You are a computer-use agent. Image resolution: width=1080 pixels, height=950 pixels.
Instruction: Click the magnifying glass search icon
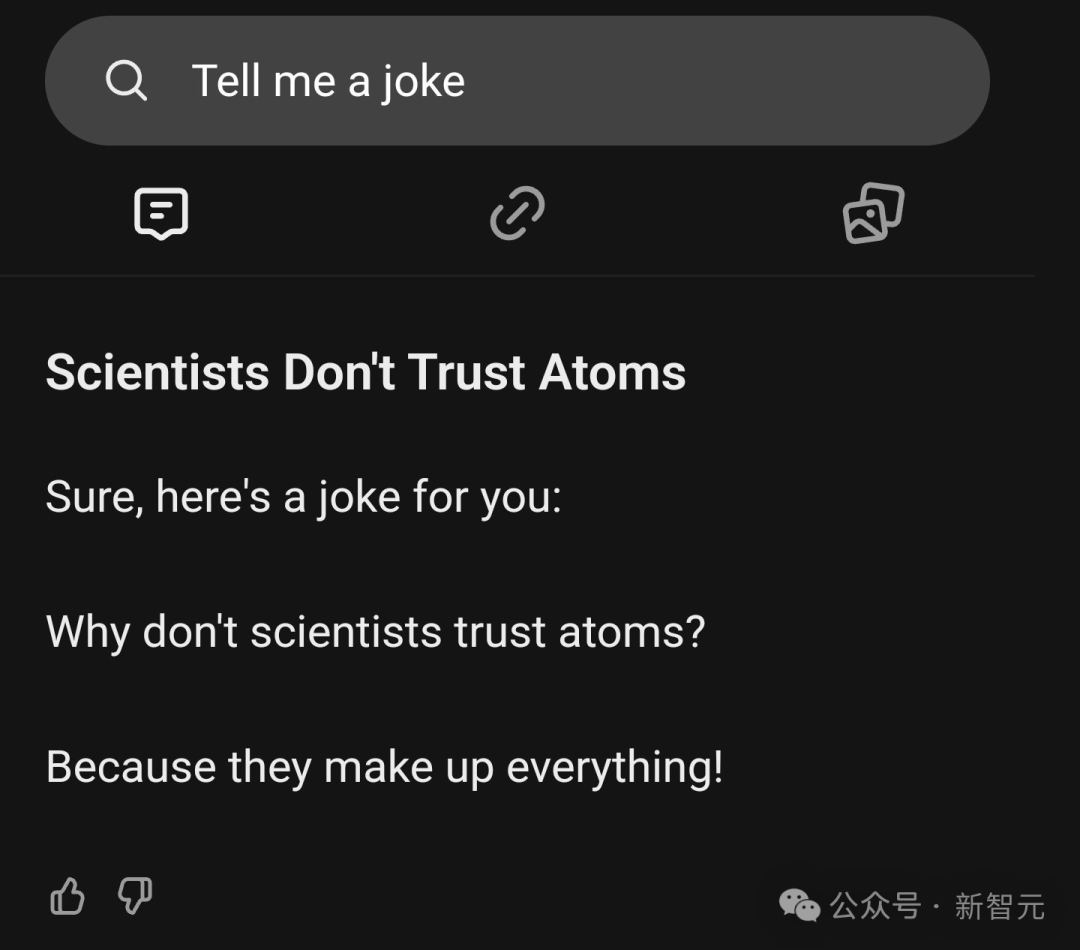126,80
